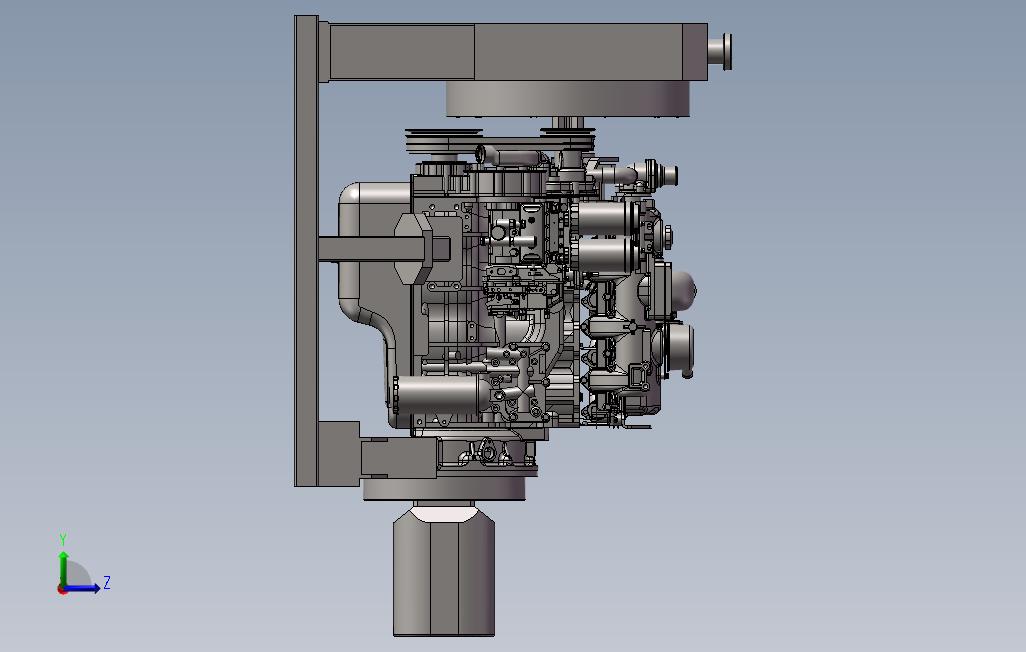Select the grooved belt pulley atop the engine
Viewport: 1026px width, 652px height.
[x=444, y=141]
